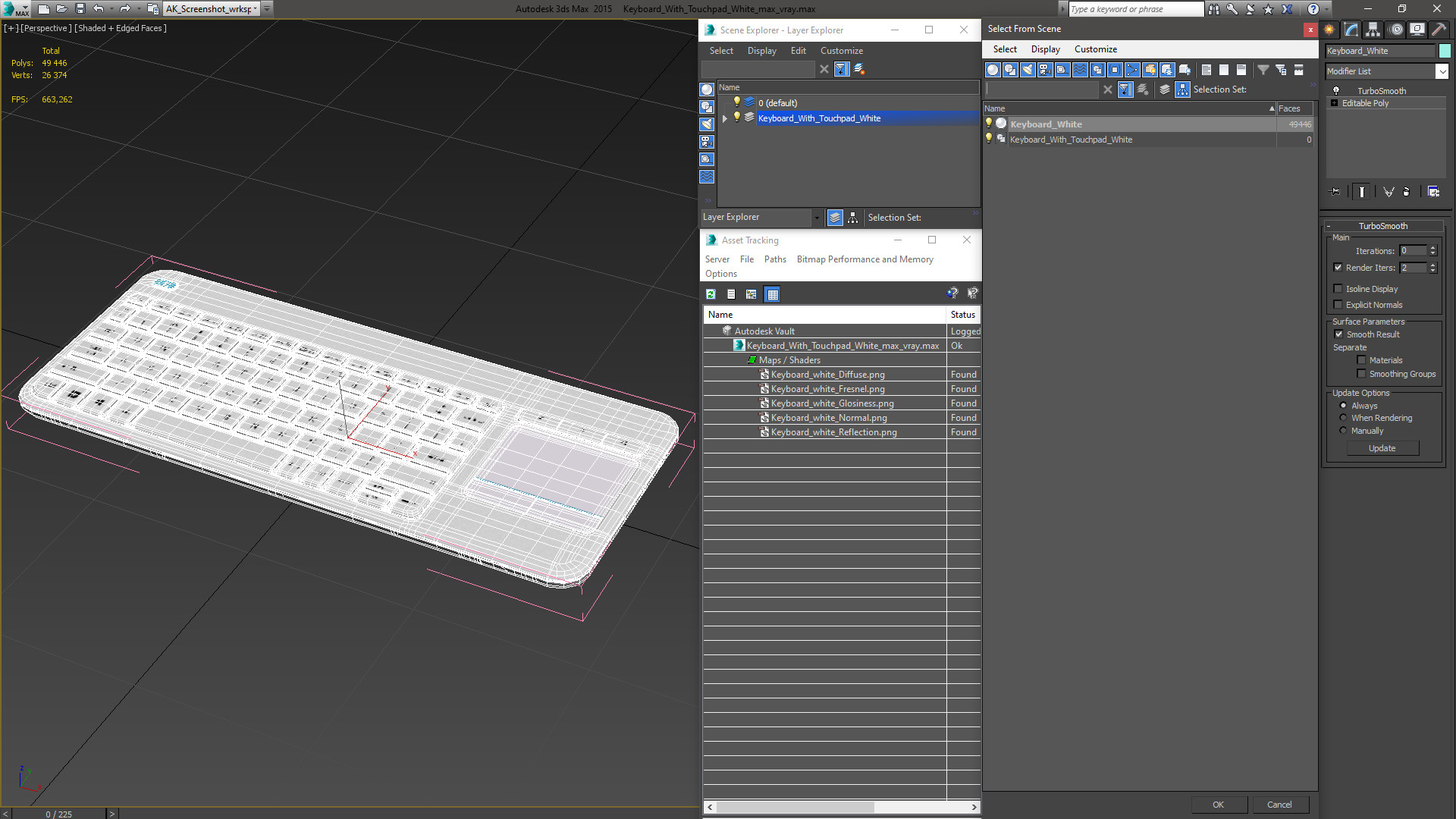Toggle Display Lights filter in Select From Scene
The height and width of the screenshot is (819, 1456).
1028,70
